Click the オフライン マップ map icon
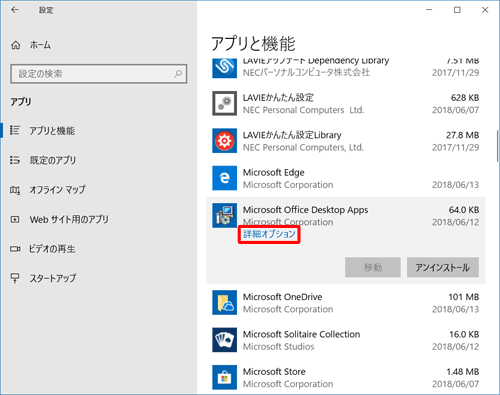Screen dimensions: 500x395 point(15,190)
